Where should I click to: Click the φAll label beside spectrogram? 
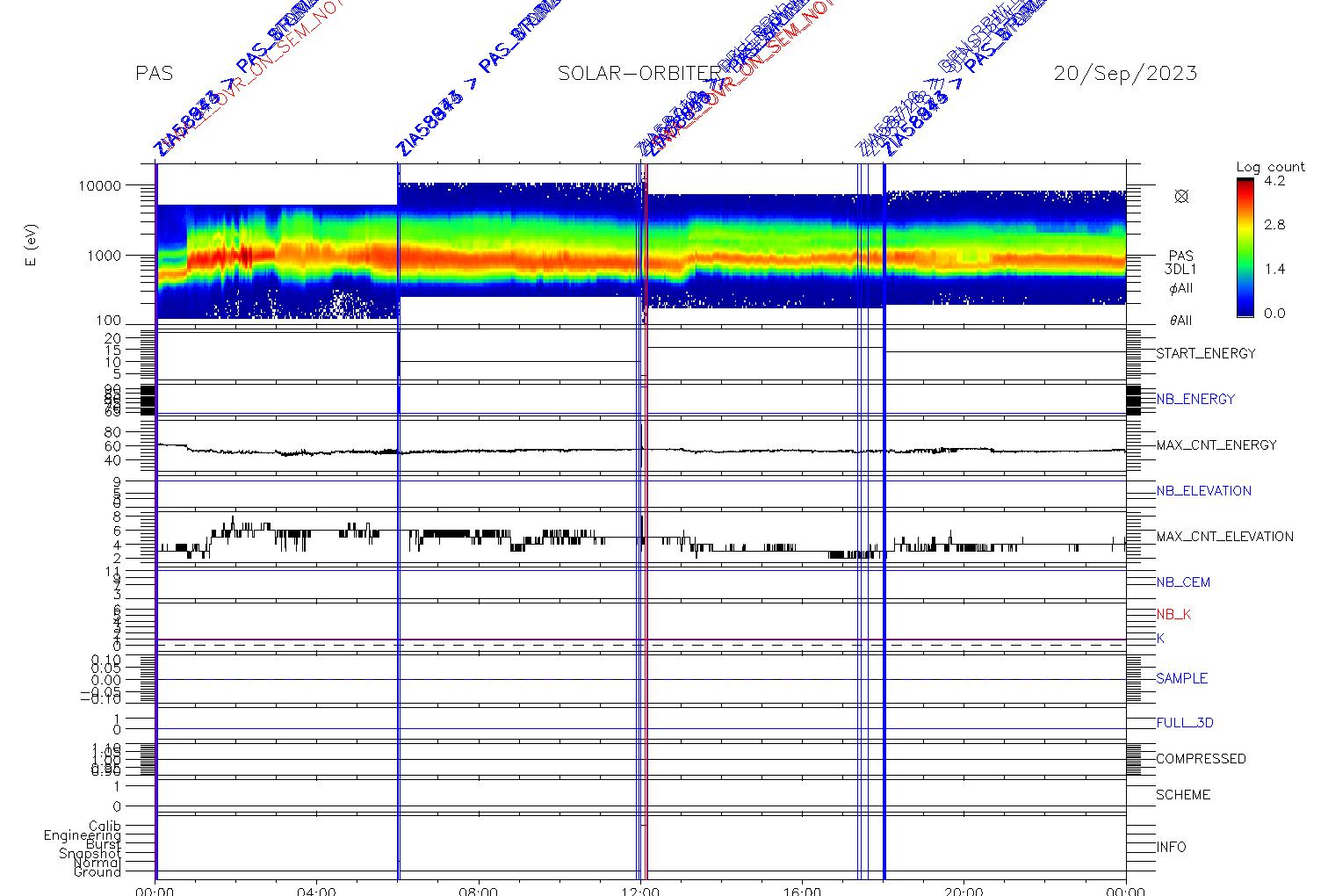coord(1180,289)
